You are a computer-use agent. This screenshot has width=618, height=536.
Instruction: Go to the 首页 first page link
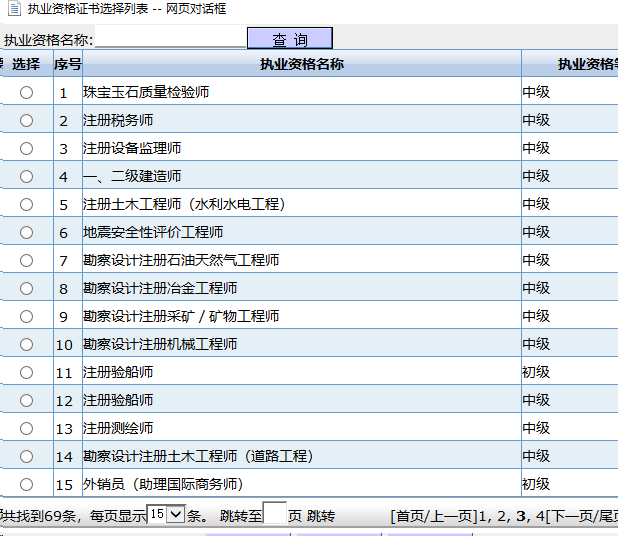(x=408, y=516)
